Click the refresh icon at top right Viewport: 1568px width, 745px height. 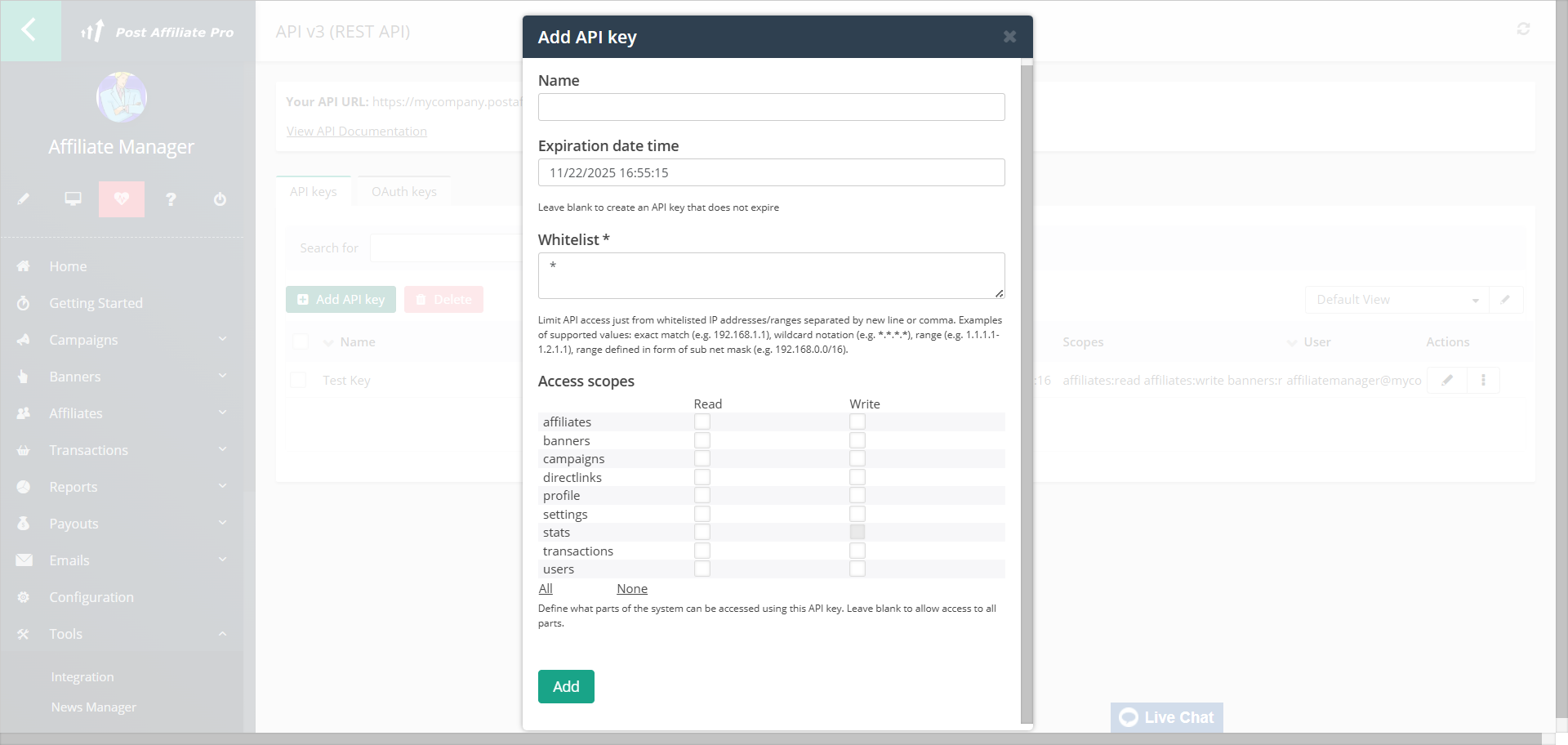[x=1523, y=29]
